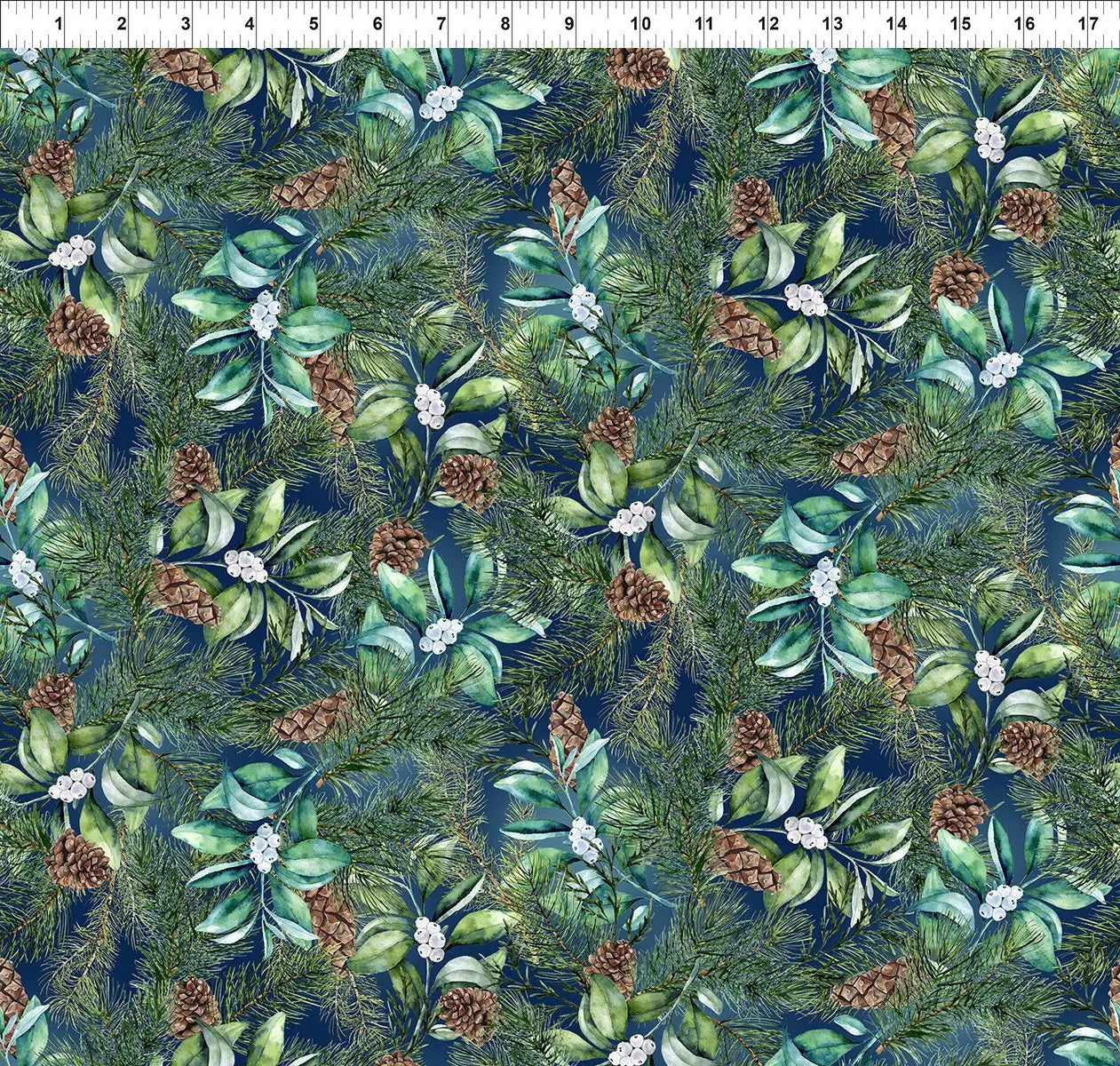This screenshot has width=1120, height=1066.
Task: Select the 5 inch ruler mark
Action: click(314, 24)
